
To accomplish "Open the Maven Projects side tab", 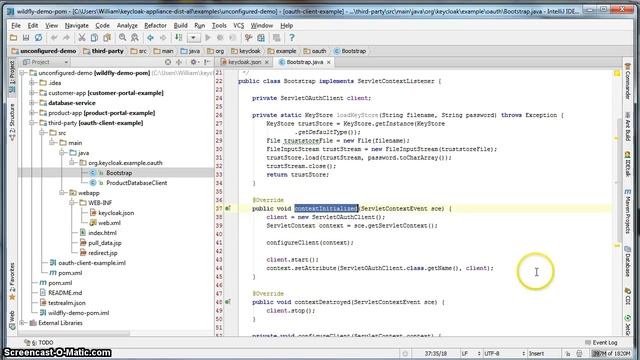I will pos(628,211).
